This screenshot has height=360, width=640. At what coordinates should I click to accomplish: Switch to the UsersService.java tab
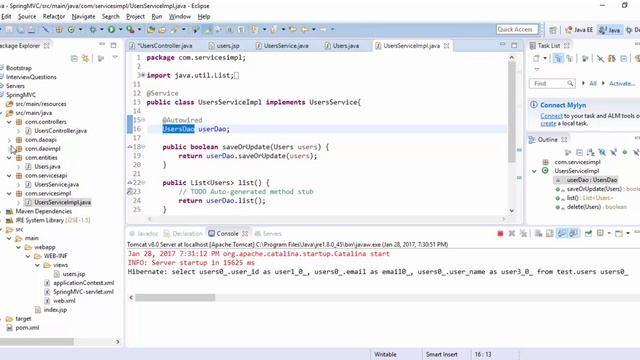tap(282, 46)
